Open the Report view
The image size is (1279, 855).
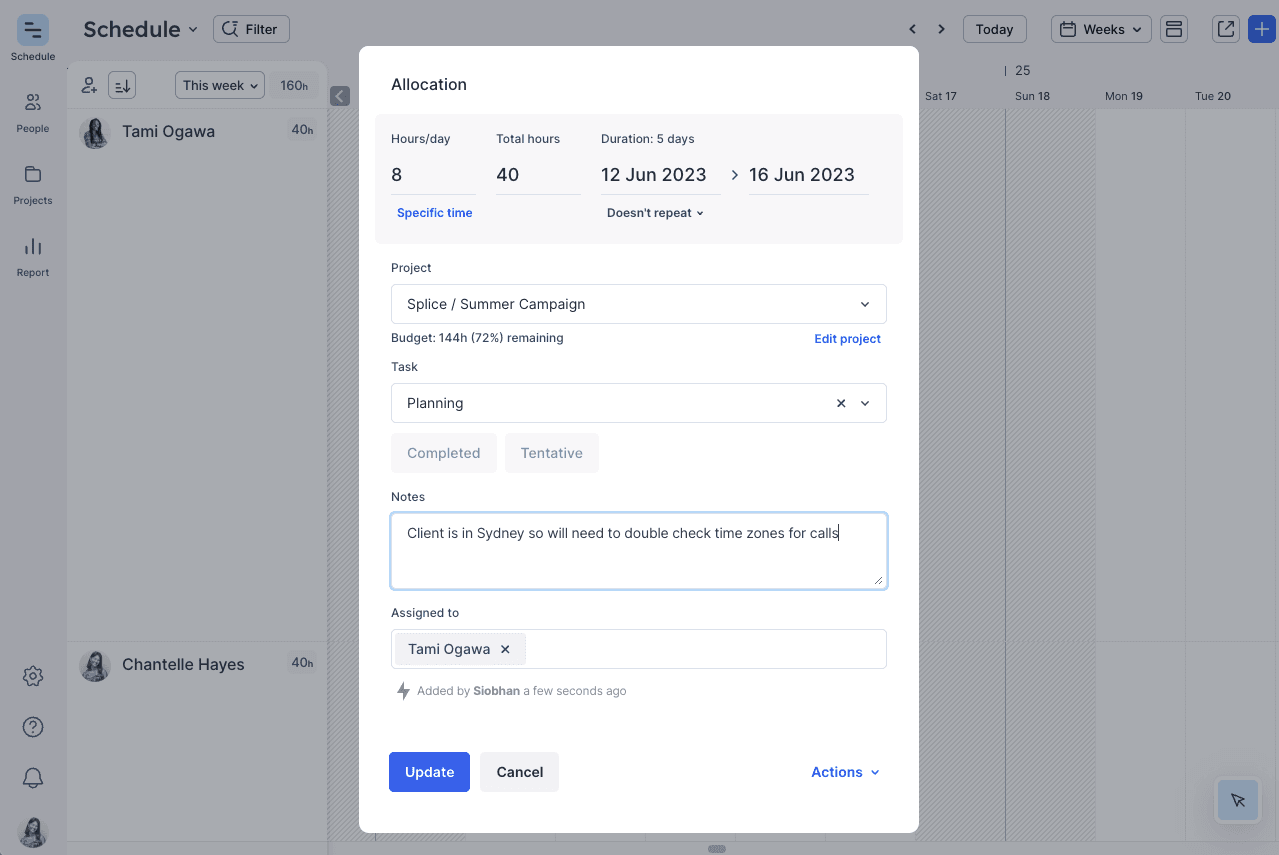[32, 255]
